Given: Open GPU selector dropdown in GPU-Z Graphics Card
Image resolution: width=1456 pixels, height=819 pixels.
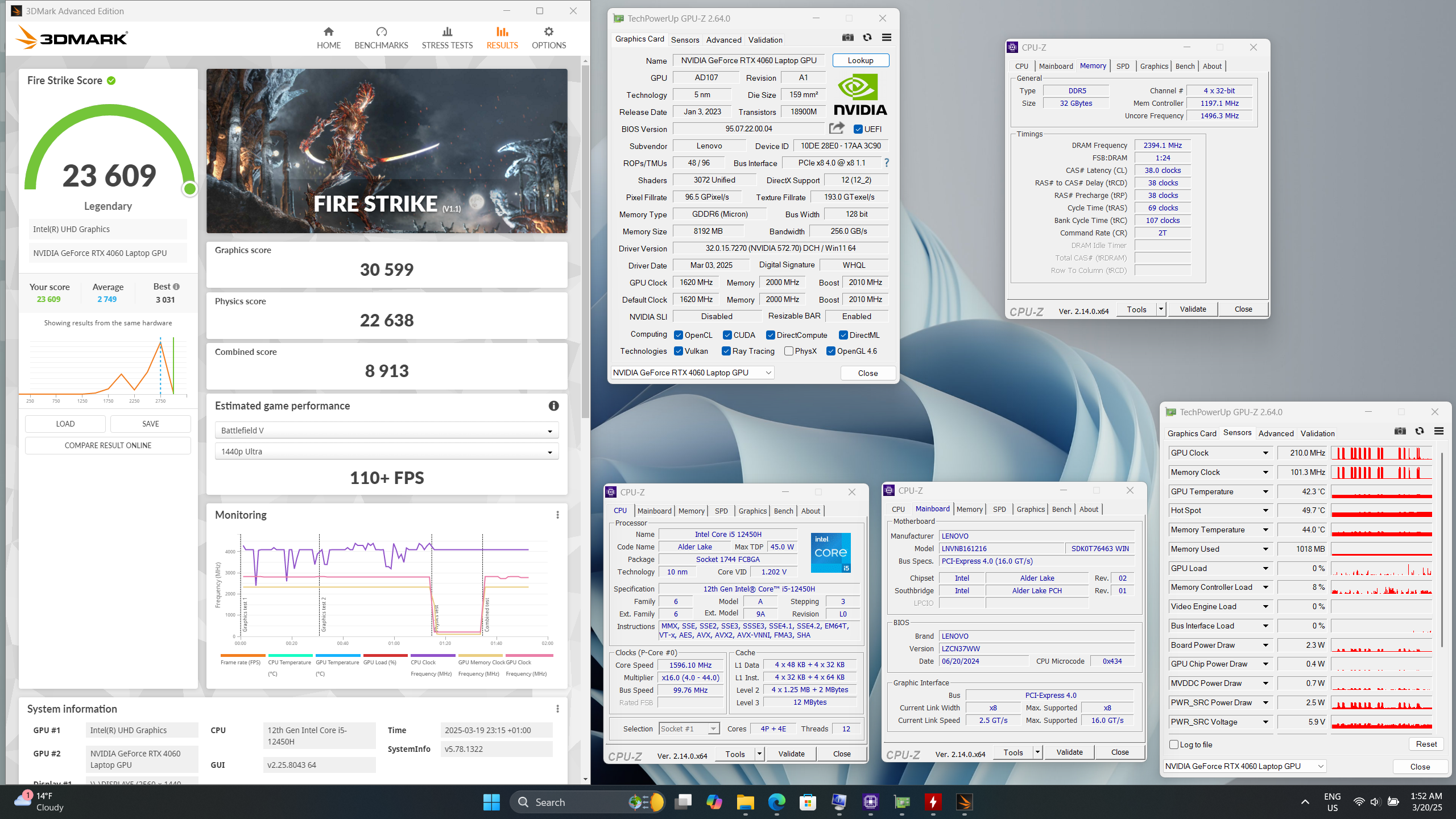Looking at the screenshot, I should tap(692, 373).
